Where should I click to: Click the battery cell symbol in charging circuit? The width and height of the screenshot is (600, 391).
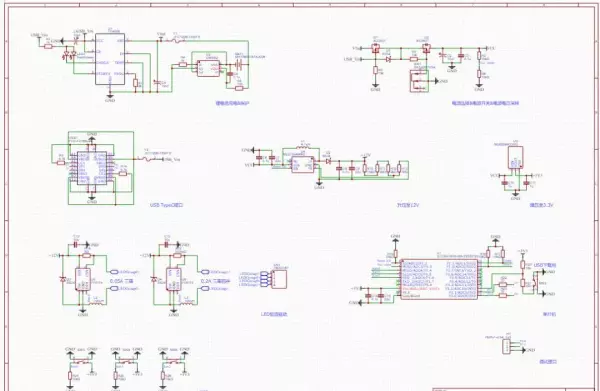(239, 64)
